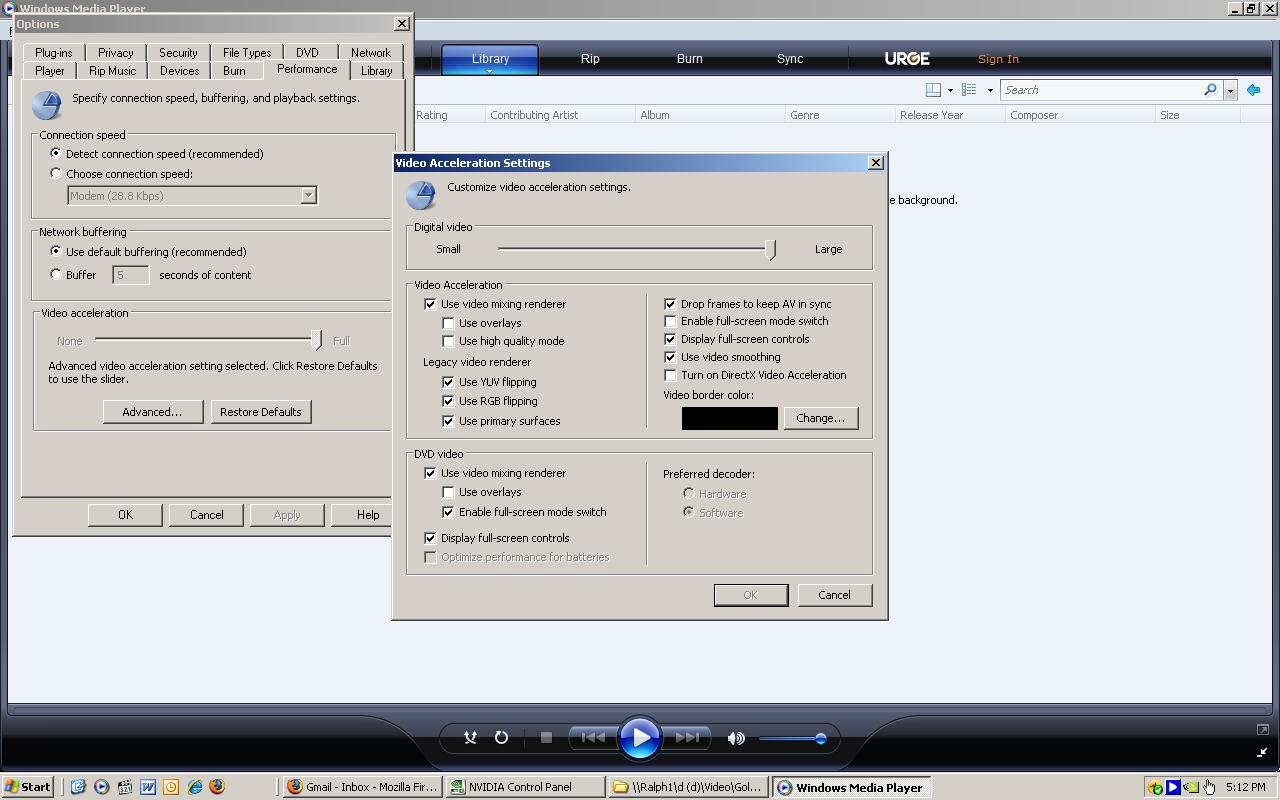Switch to the Rip Music tab

click(111, 70)
